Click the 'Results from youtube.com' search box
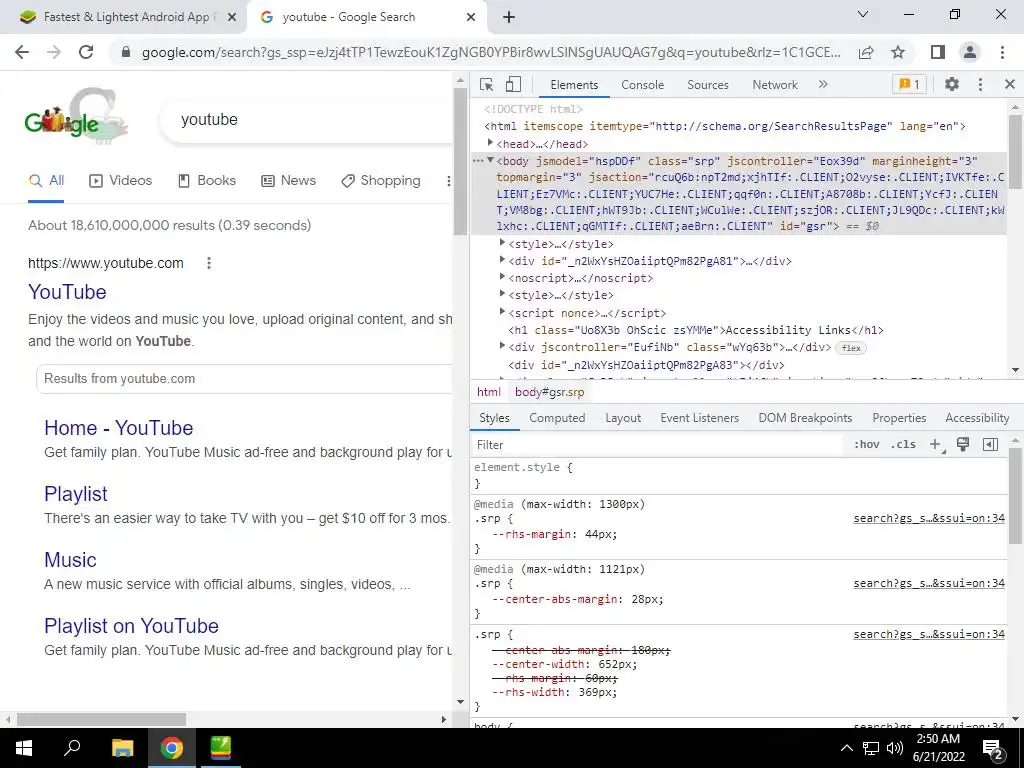 click(244, 379)
